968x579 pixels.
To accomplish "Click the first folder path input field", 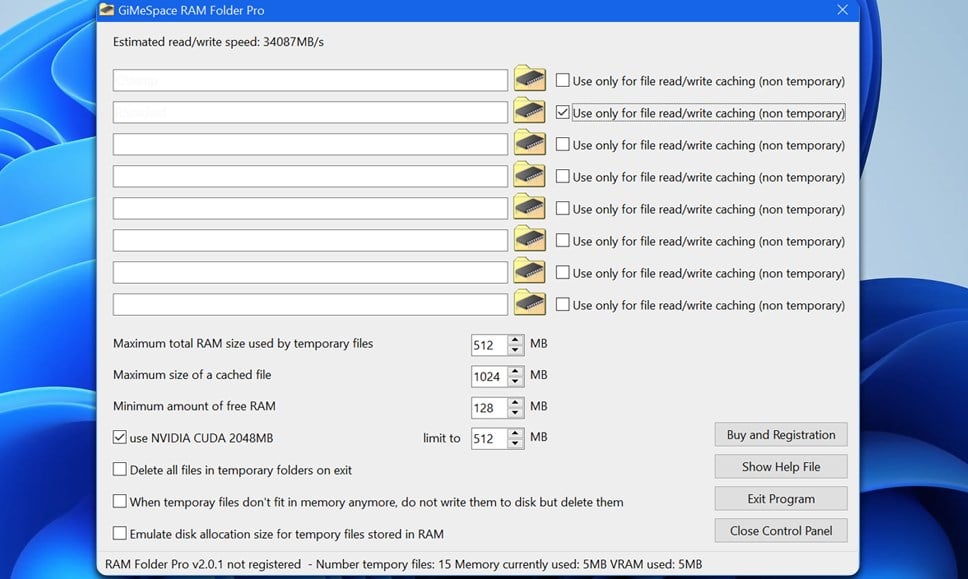I will click(x=311, y=80).
